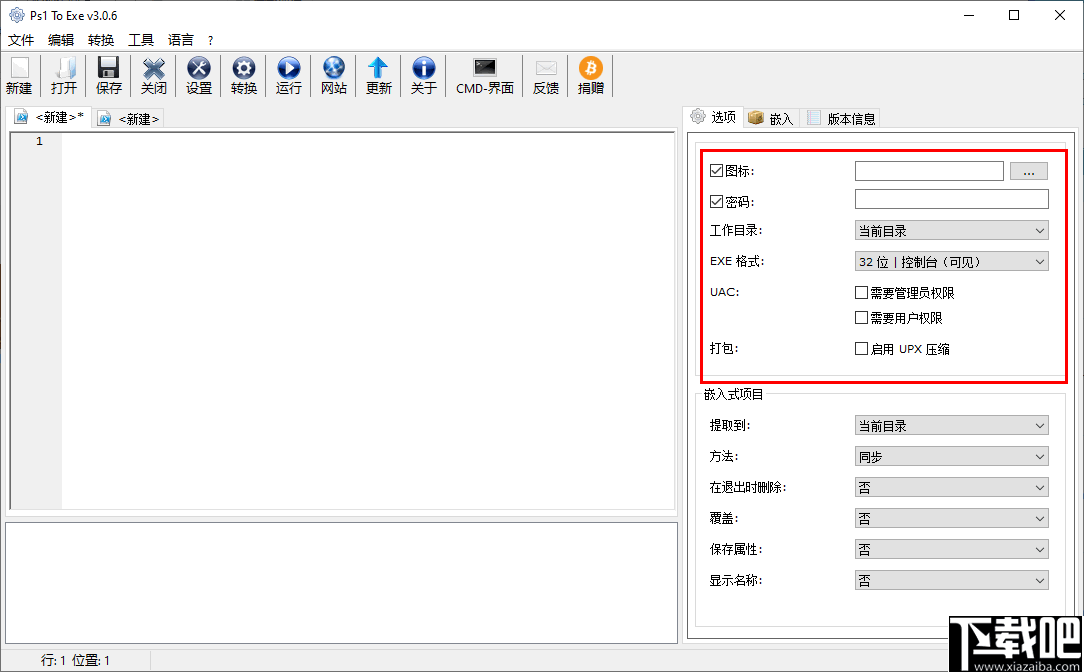Open the 语言 menu
The height and width of the screenshot is (672, 1084).
(180, 40)
